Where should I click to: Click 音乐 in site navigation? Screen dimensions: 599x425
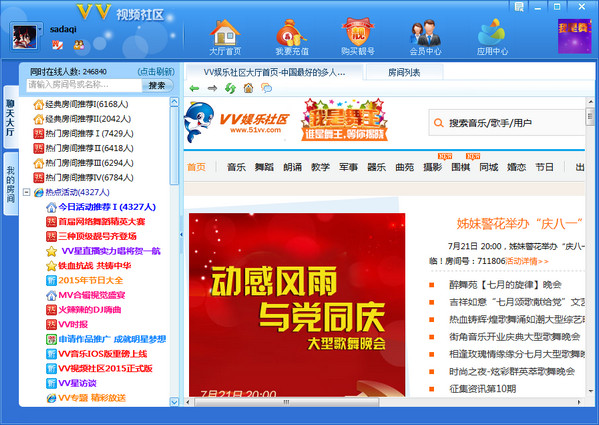[x=236, y=167]
